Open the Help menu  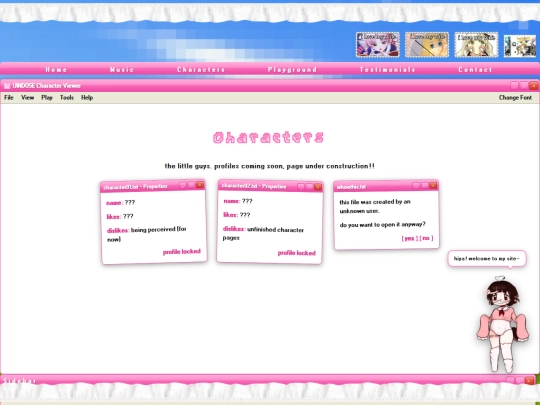87,97
